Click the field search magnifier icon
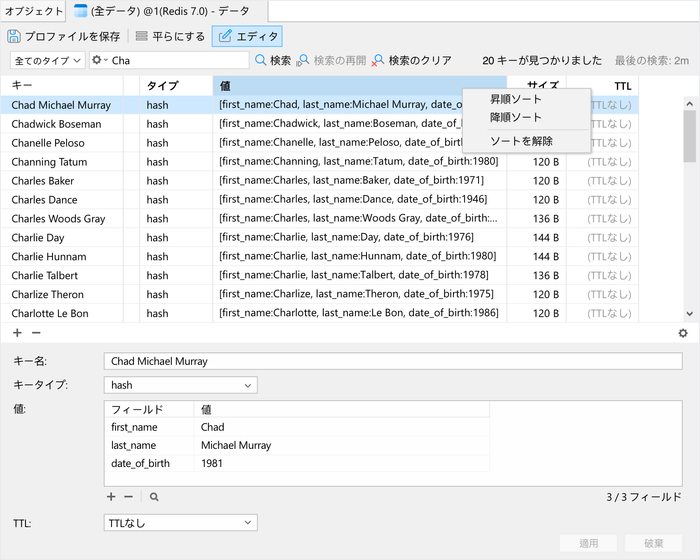 coord(154,496)
